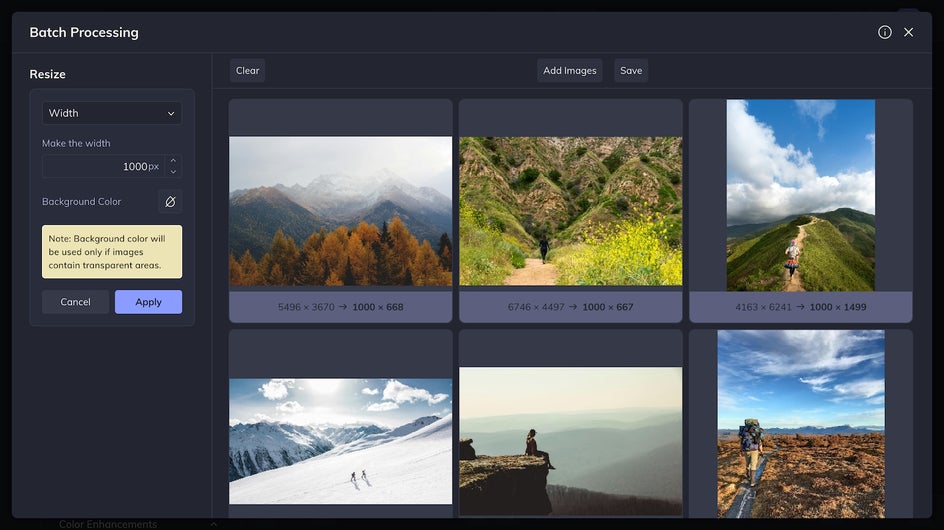This screenshot has height=530, width=944.
Task: Open the Width resize mode dropdown
Action: pos(112,113)
